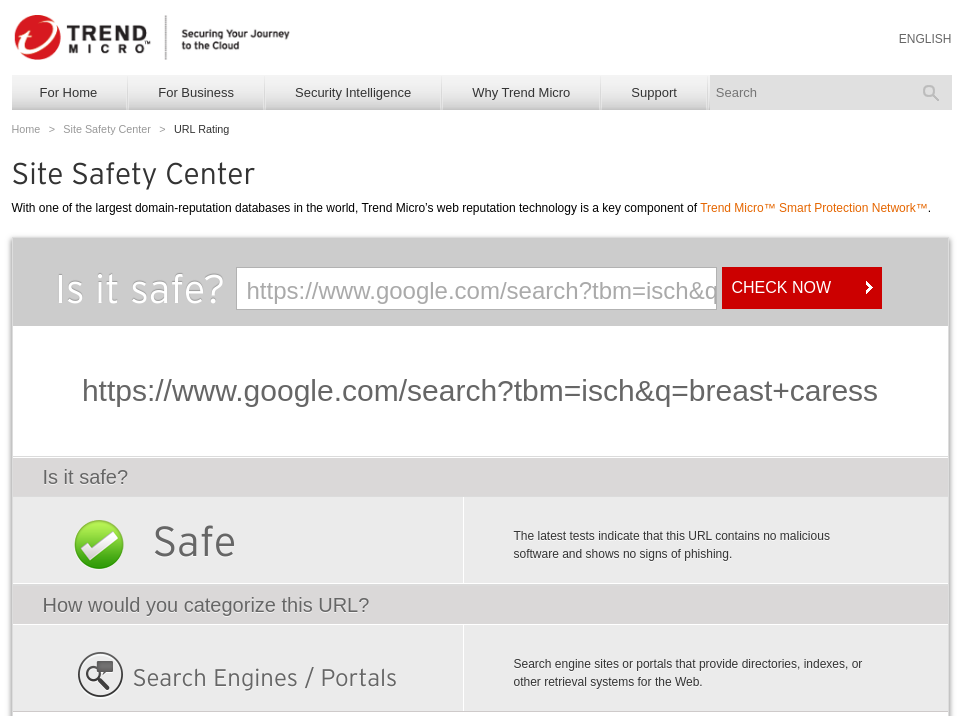Open the Security Intelligence menu
The height and width of the screenshot is (716, 966).
[353, 92]
